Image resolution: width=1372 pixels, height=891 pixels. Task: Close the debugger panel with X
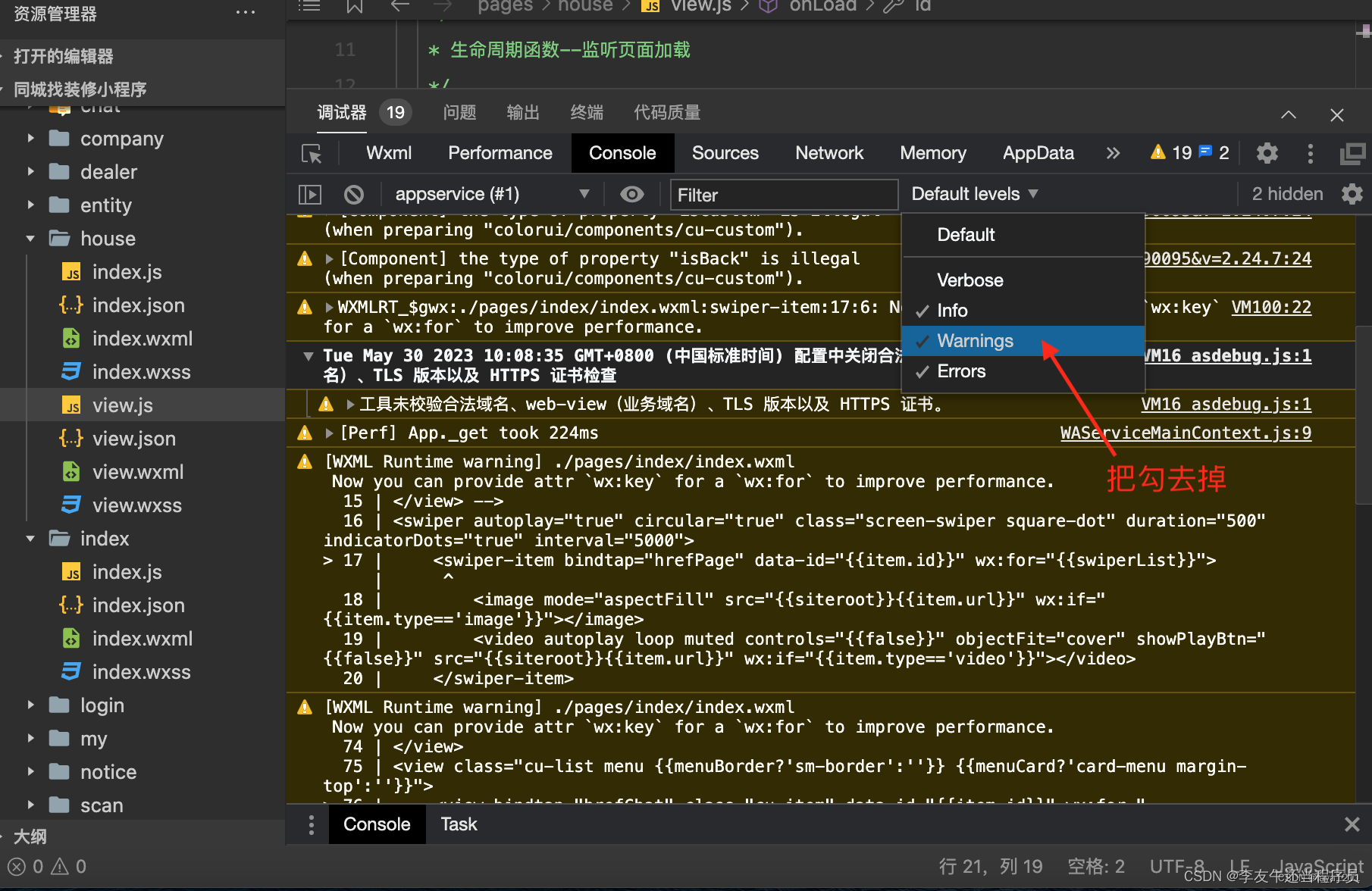tap(1336, 115)
